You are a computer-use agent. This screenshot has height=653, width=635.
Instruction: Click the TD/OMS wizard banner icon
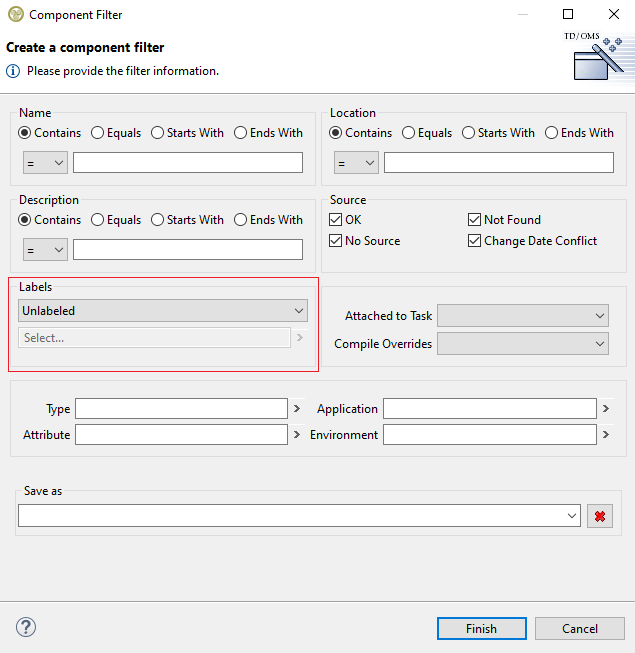pyautogui.click(x=597, y=56)
